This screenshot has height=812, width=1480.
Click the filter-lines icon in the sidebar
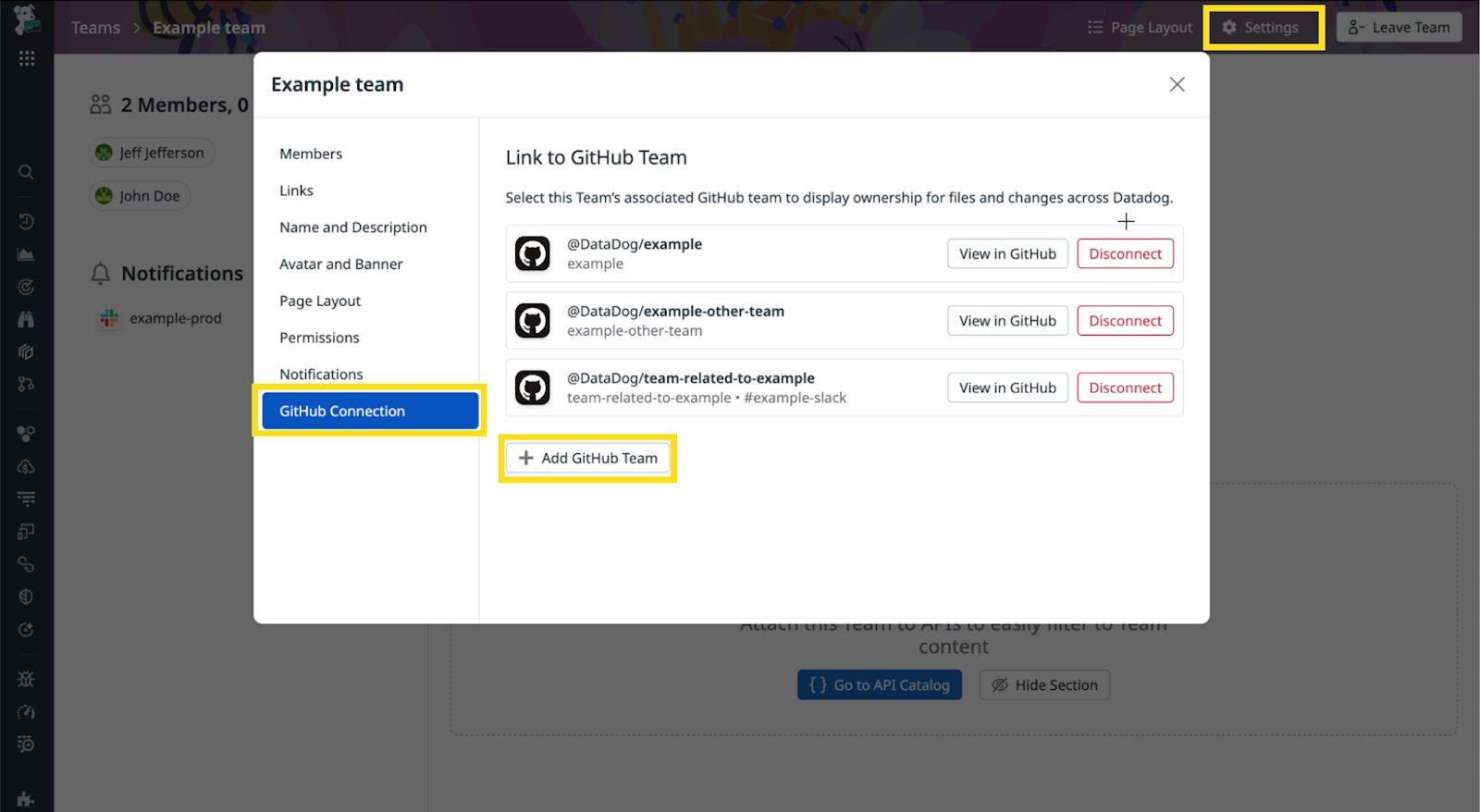26,499
